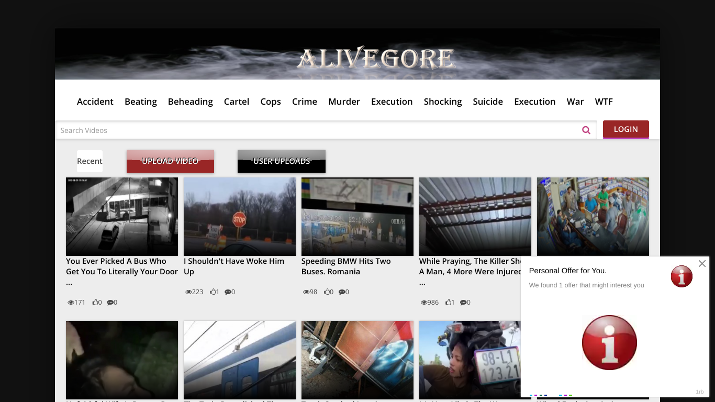Click the LOGIN button
Image resolution: width=715 pixels, height=402 pixels.
626,129
